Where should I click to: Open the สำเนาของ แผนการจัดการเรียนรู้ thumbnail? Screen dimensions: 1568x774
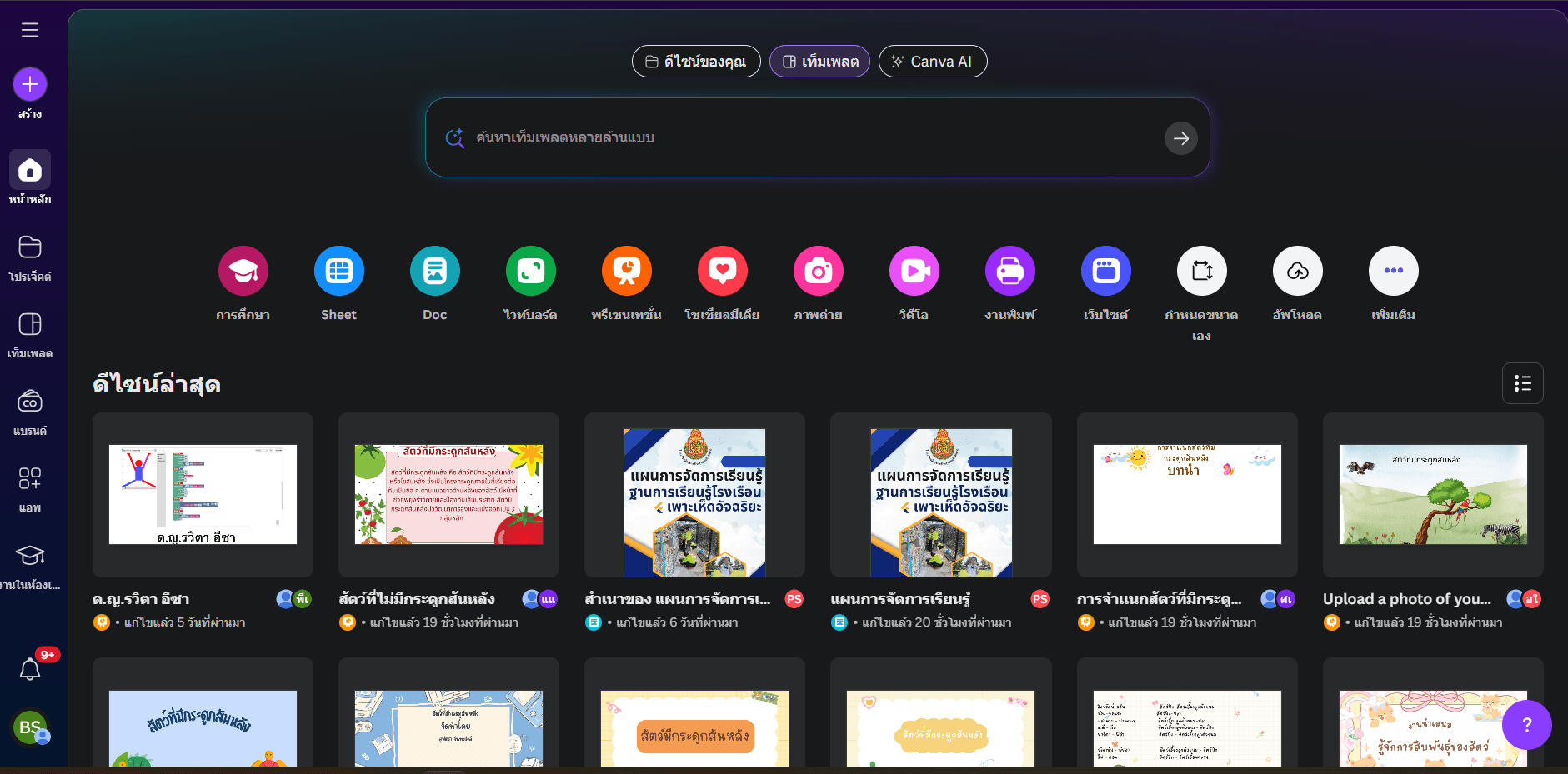coord(694,495)
